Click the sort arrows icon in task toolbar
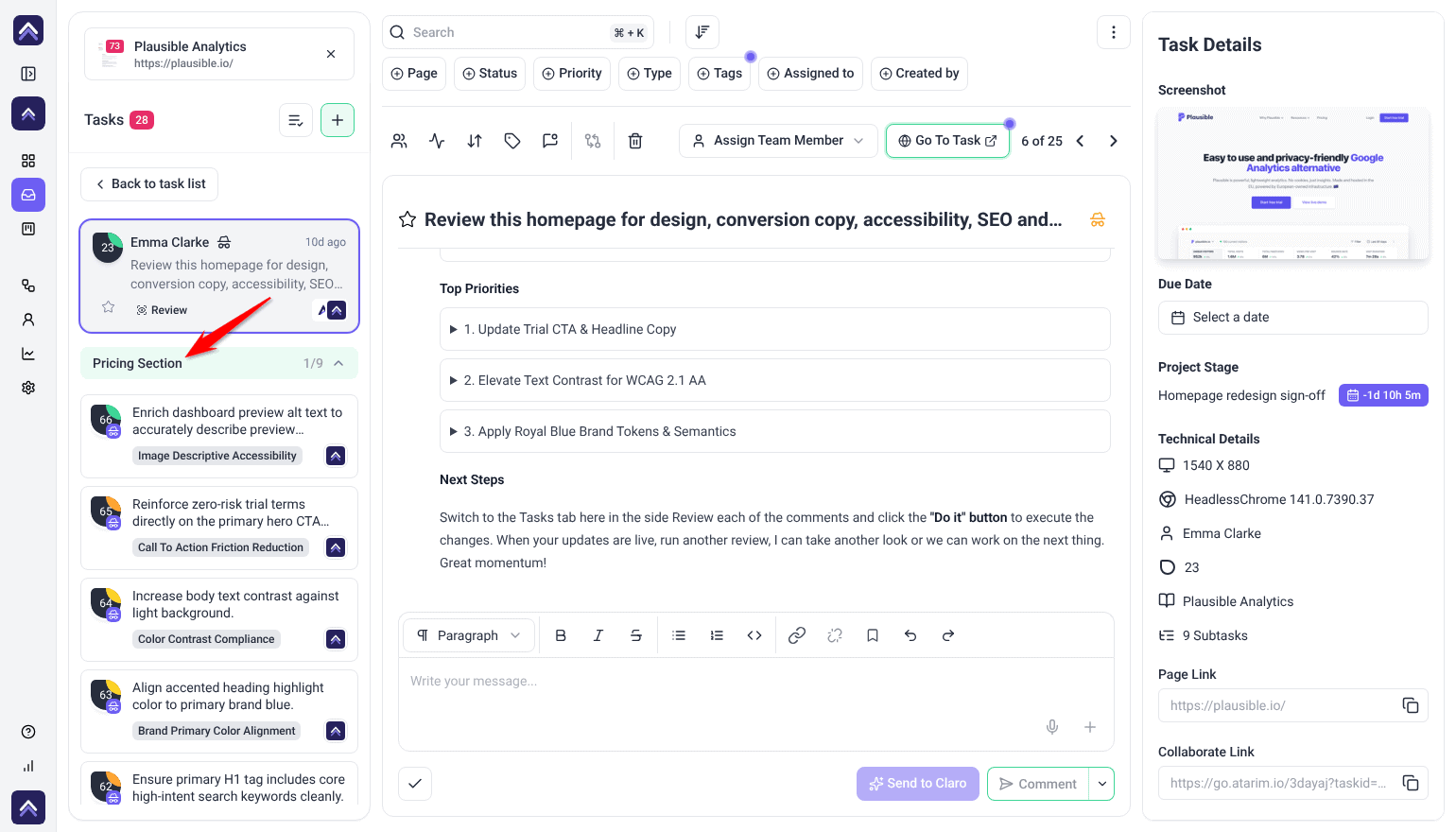 pyautogui.click(x=475, y=141)
